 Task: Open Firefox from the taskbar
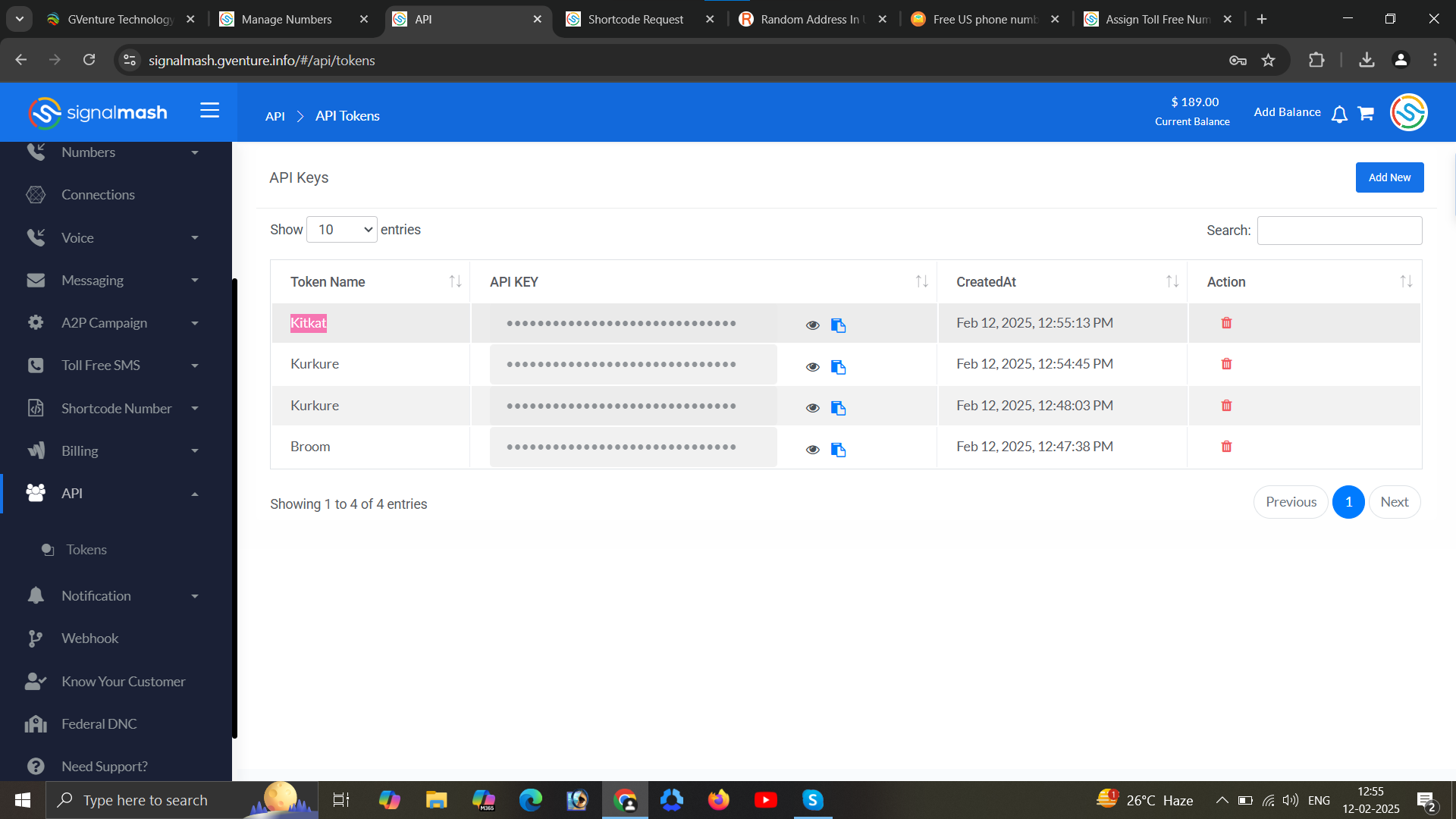(x=718, y=800)
